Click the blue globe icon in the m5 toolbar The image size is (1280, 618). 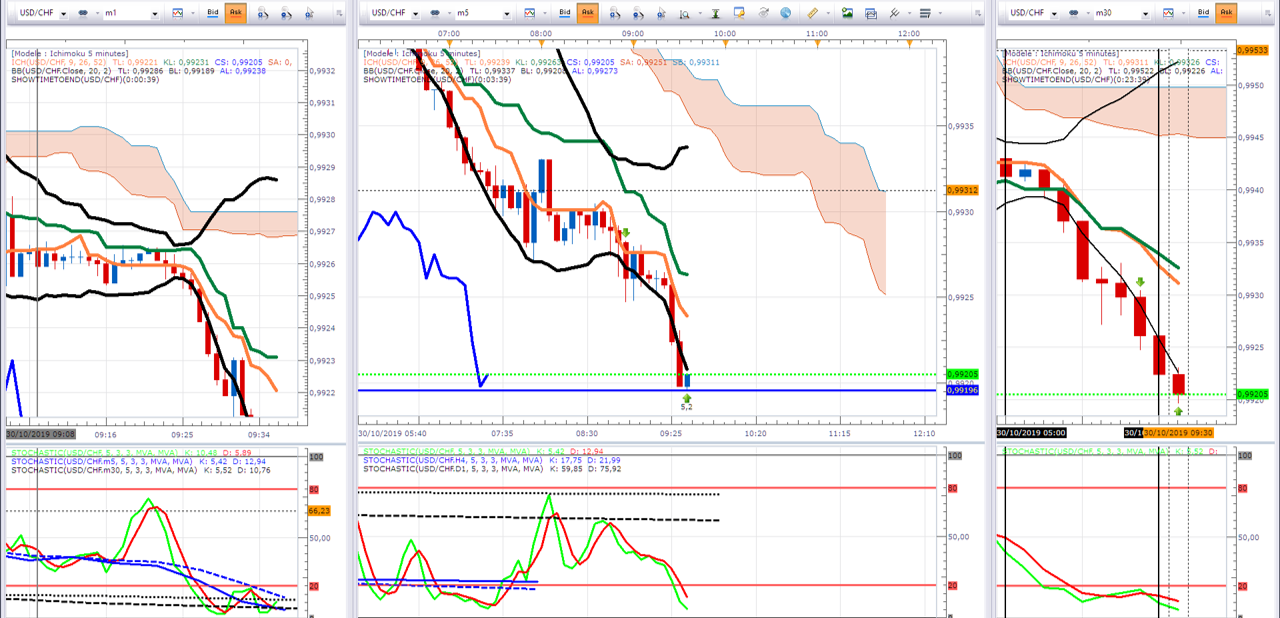(x=785, y=13)
